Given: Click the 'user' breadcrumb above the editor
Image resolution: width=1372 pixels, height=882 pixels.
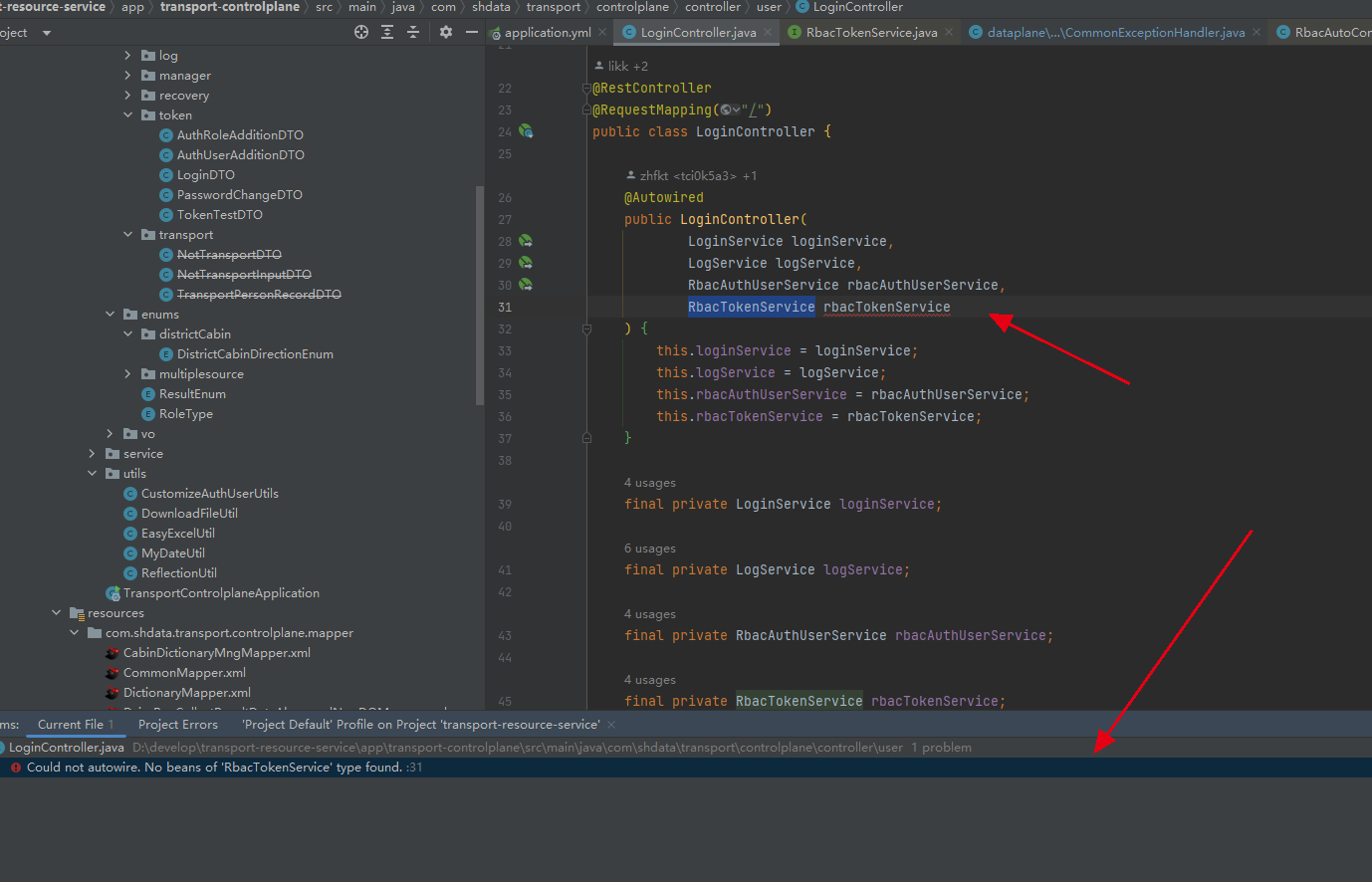Looking at the screenshot, I should pyautogui.click(x=769, y=7).
